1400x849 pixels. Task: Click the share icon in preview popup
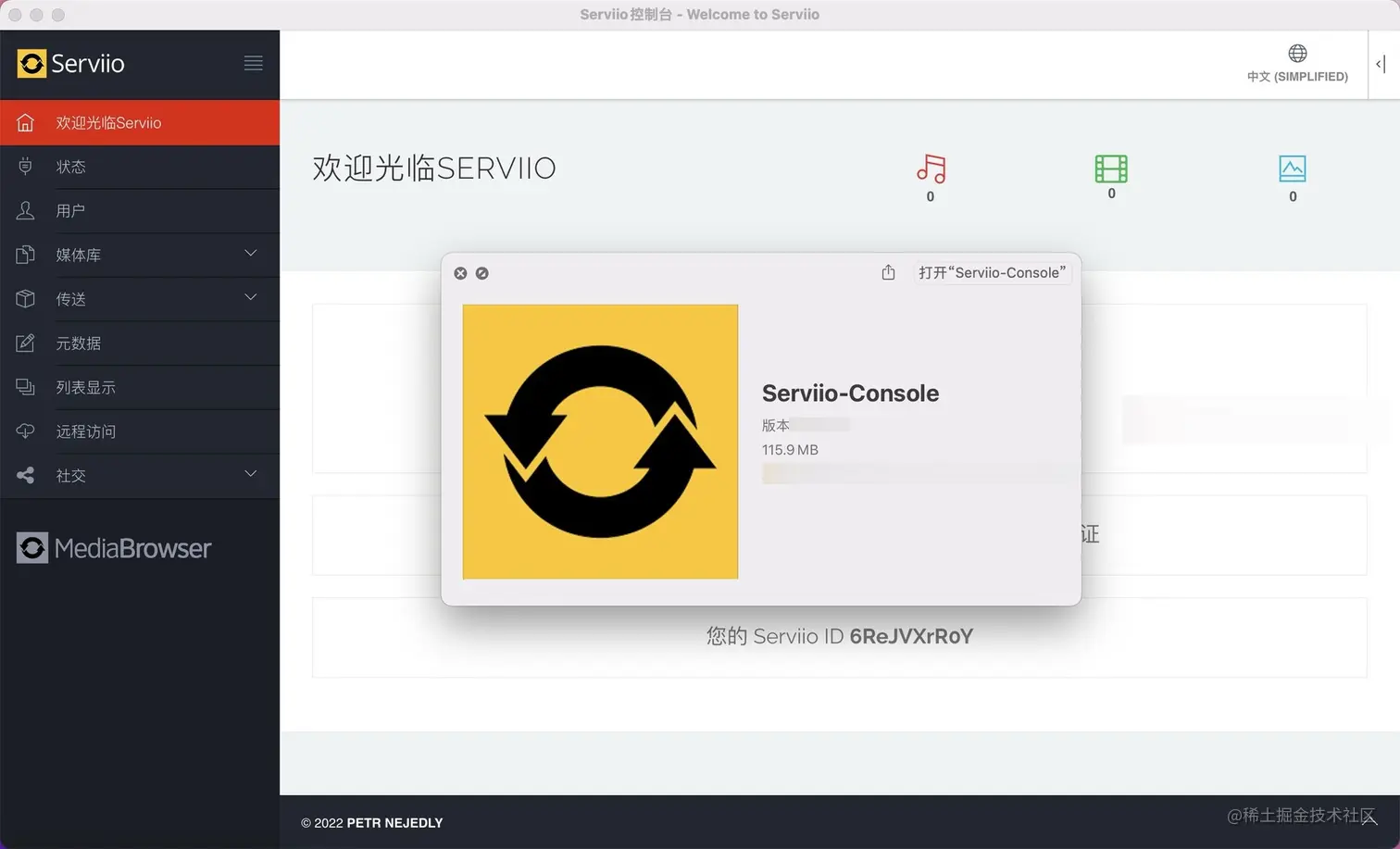tap(888, 272)
